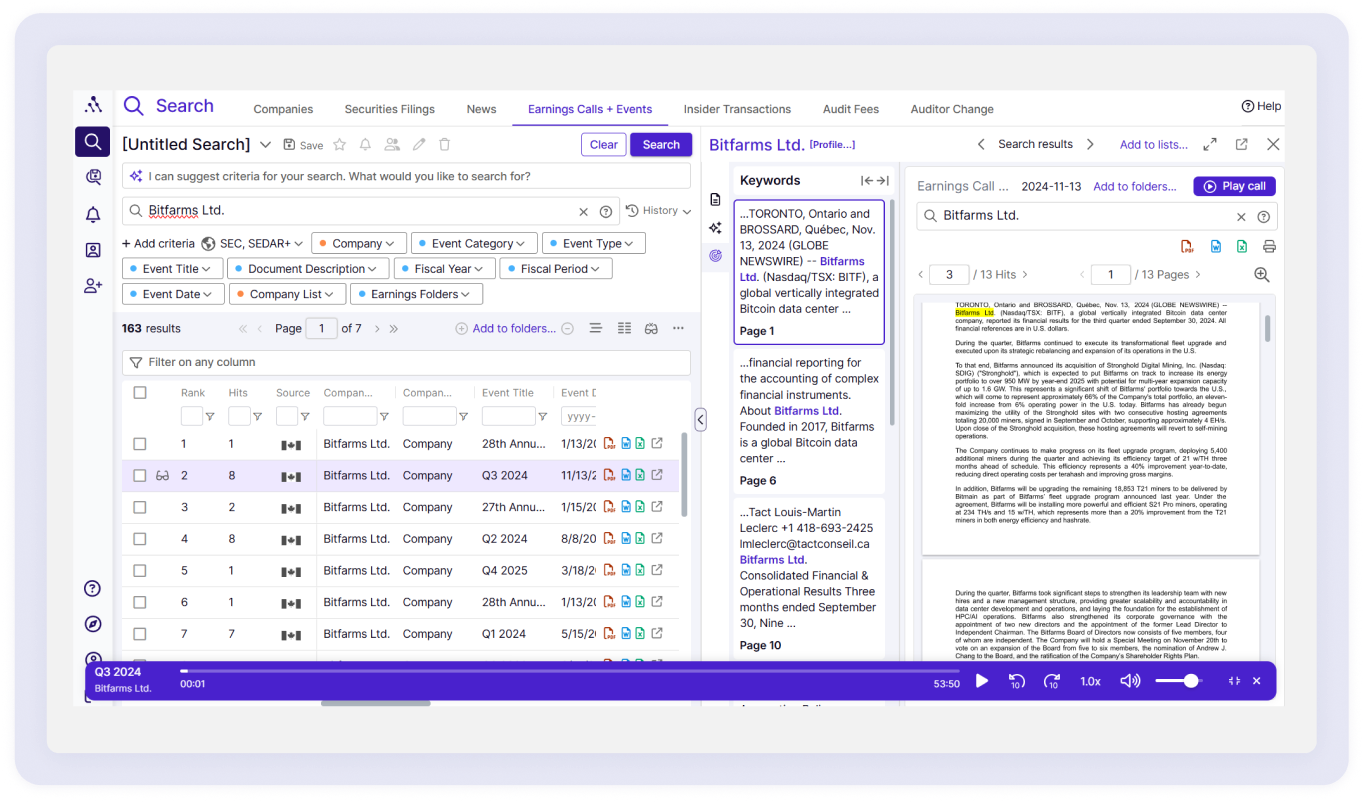This screenshot has width=1364, height=802.
Task: Open the Bitfarms Ltd. Profile link
Action: click(832, 145)
